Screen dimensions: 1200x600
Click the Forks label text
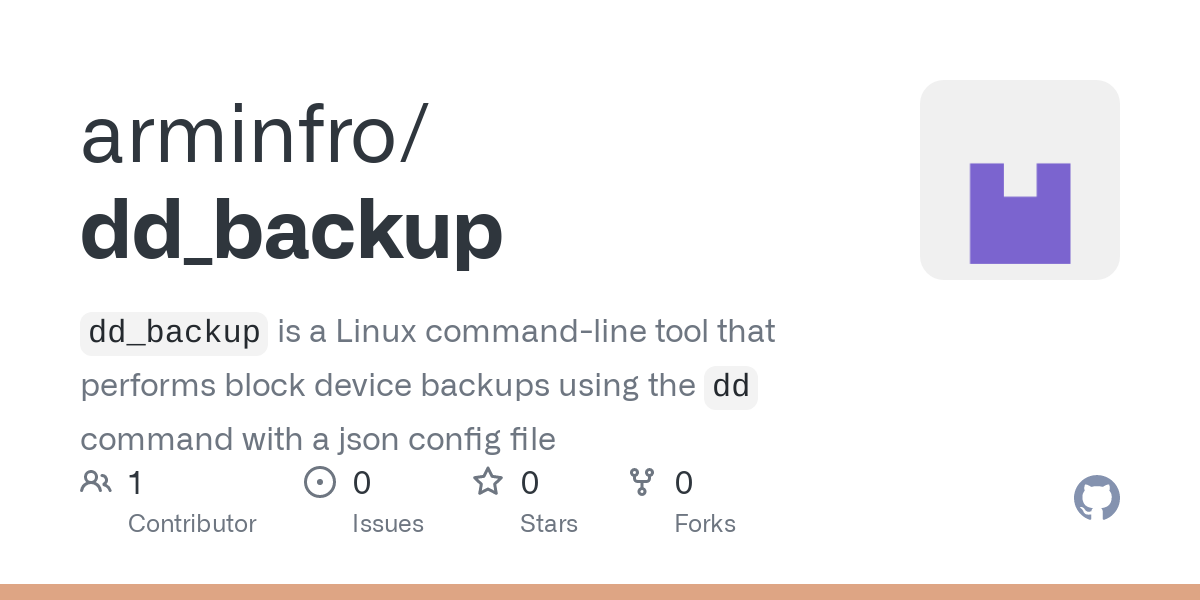(x=705, y=523)
